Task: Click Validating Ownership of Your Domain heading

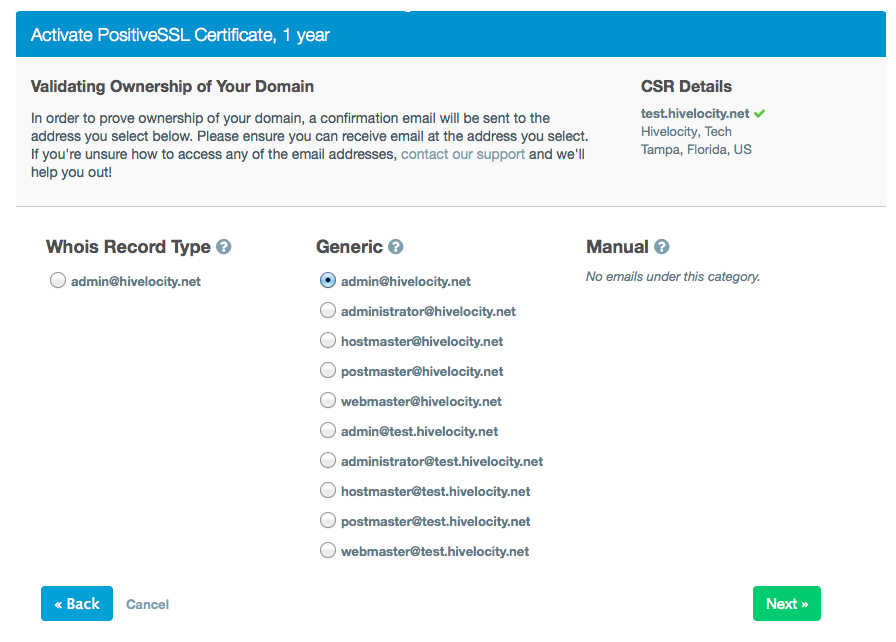Action: (x=172, y=86)
